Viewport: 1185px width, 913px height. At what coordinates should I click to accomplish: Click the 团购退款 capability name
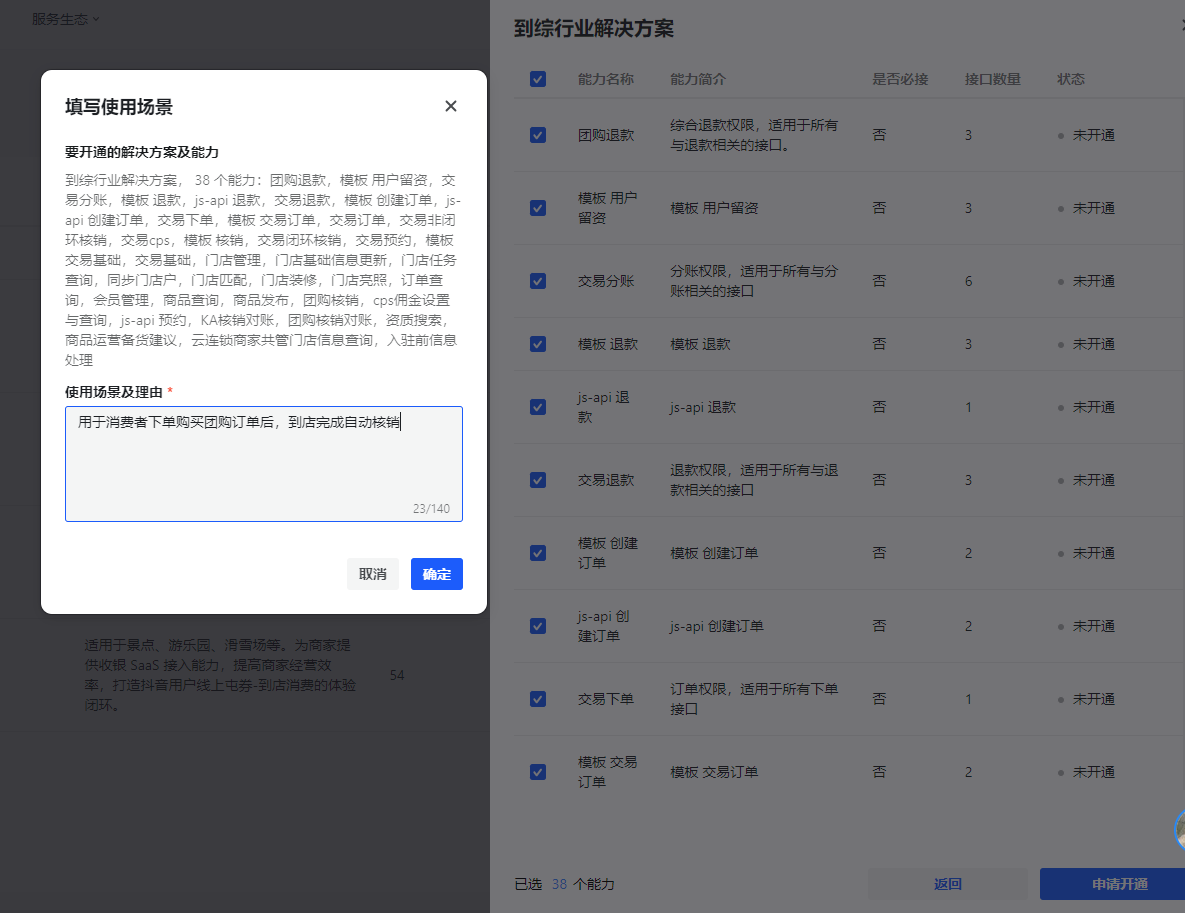(x=606, y=135)
